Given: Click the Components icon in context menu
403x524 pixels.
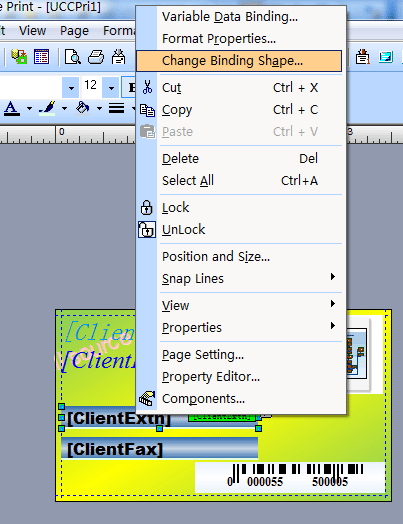Looking at the screenshot, I should tap(147, 398).
